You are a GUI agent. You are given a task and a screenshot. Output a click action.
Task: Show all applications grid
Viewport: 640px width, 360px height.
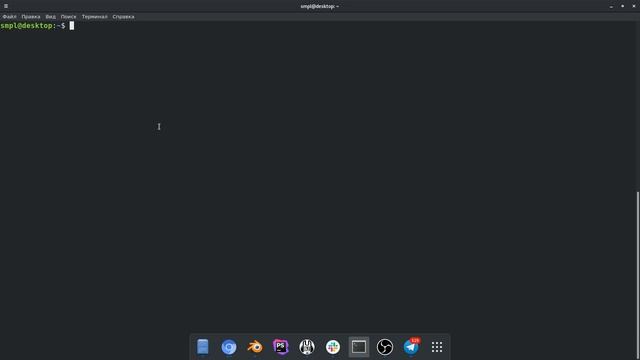tap(437, 347)
